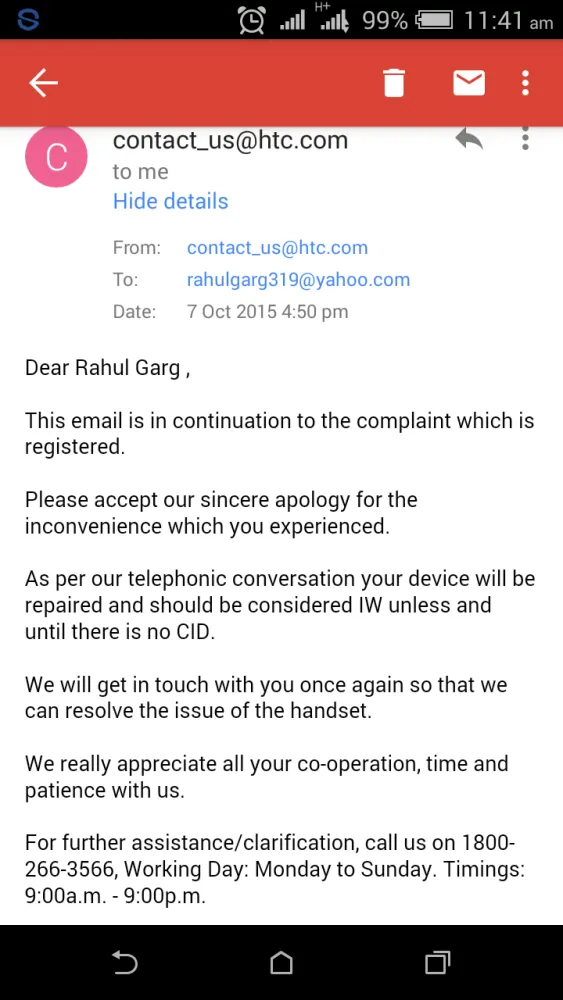Reply using the curved arrow icon
The width and height of the screenshot is (563, 1000).
[x=469, y=138]
